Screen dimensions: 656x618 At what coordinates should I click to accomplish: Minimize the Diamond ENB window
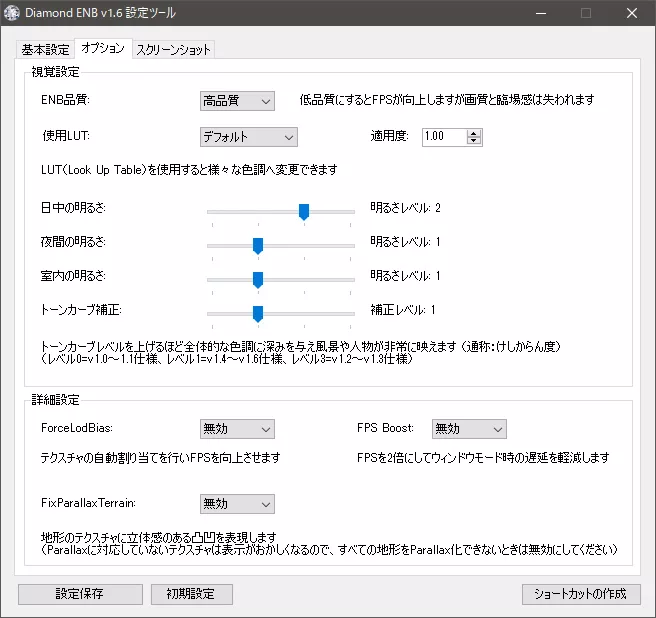[541, 13]
